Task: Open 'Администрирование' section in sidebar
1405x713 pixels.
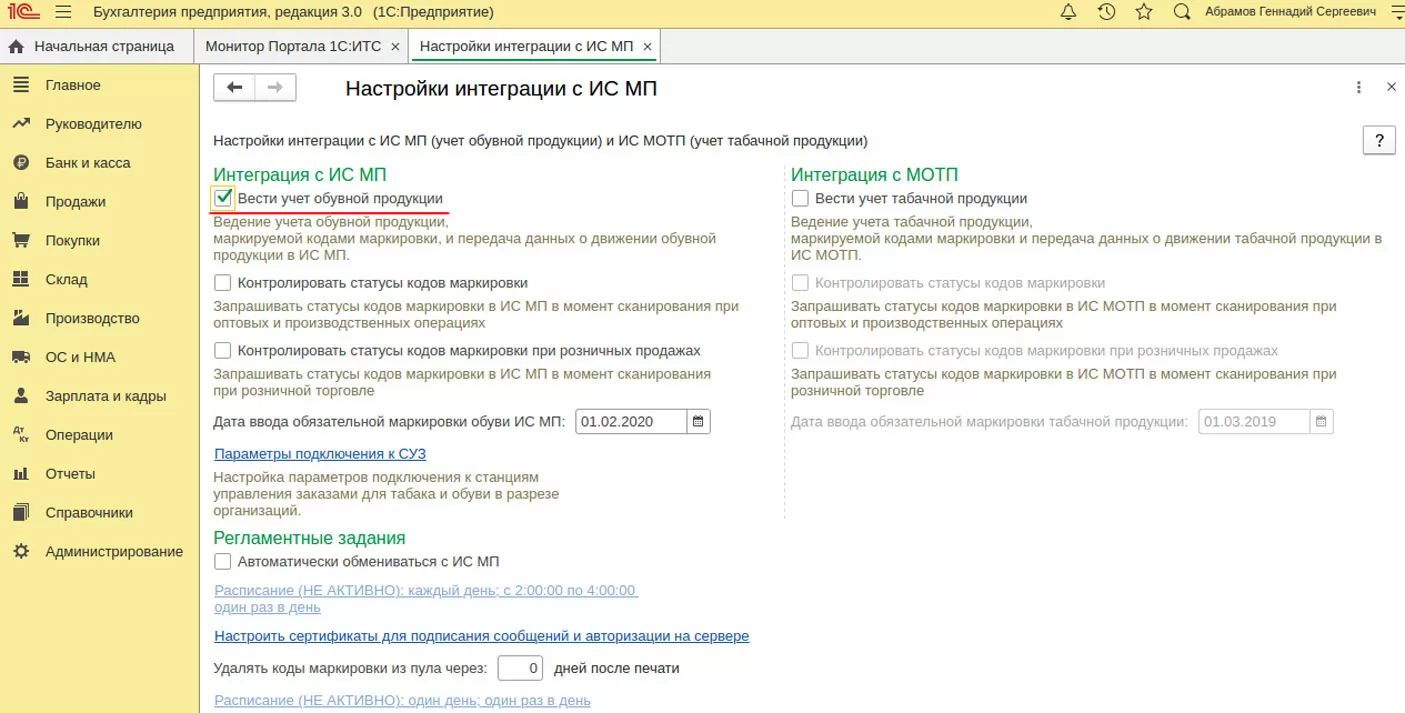Action: (x=114, y=551)
